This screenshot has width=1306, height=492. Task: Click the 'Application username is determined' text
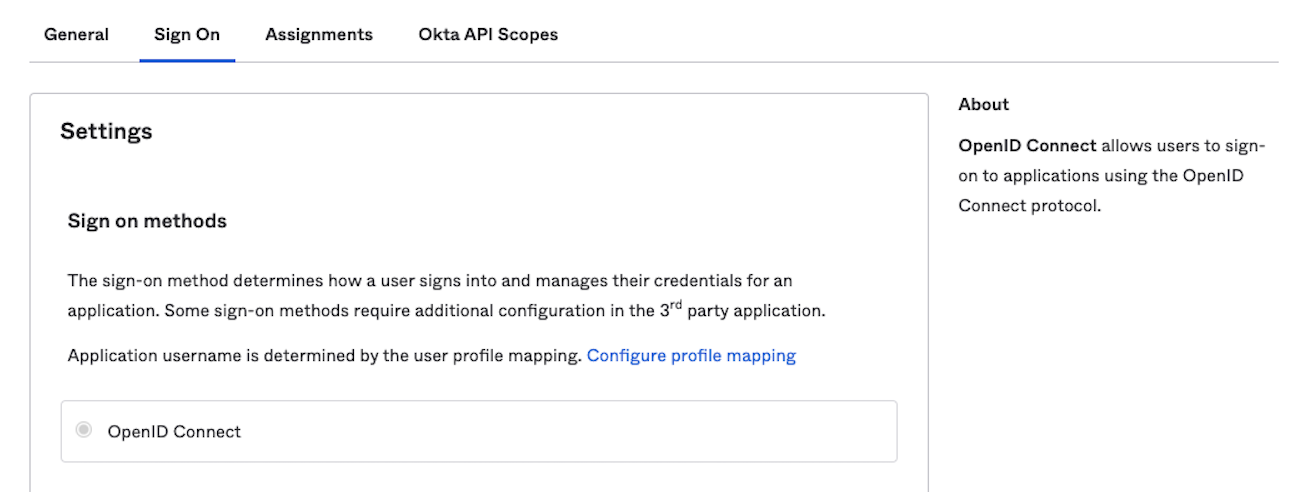[324, 356]
